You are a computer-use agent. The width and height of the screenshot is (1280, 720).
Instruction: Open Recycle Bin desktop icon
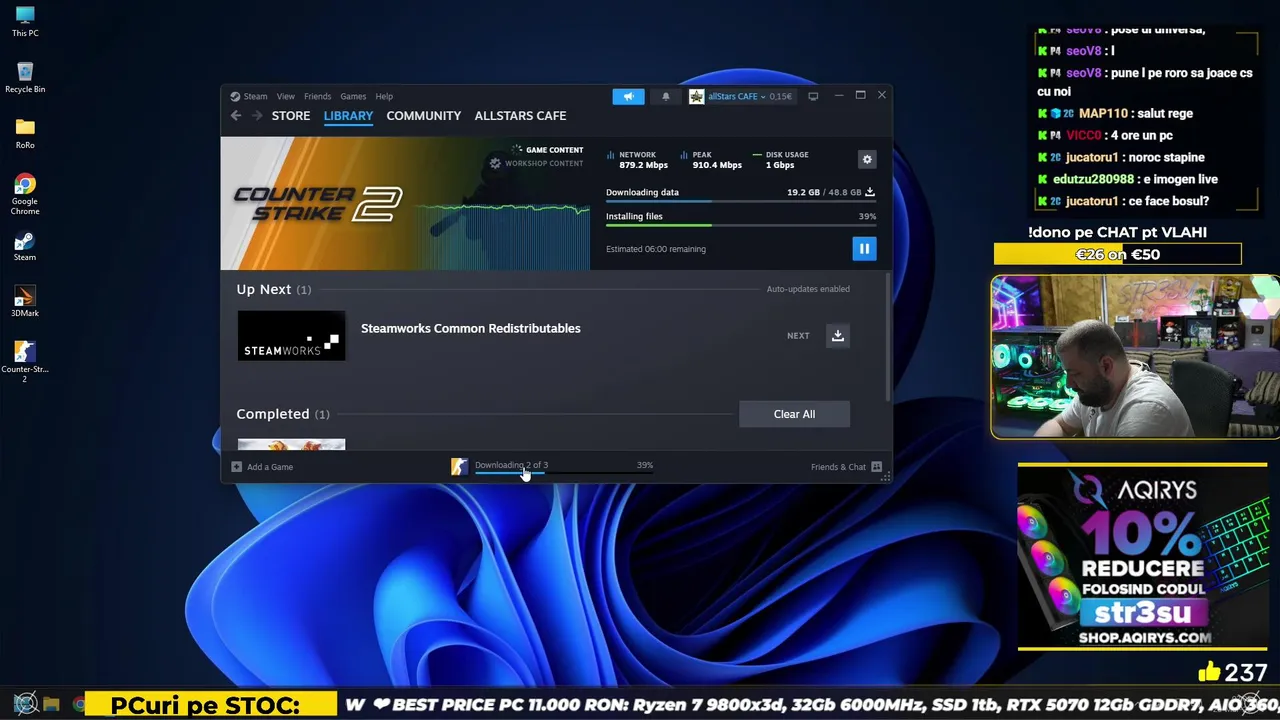[25, 78]
